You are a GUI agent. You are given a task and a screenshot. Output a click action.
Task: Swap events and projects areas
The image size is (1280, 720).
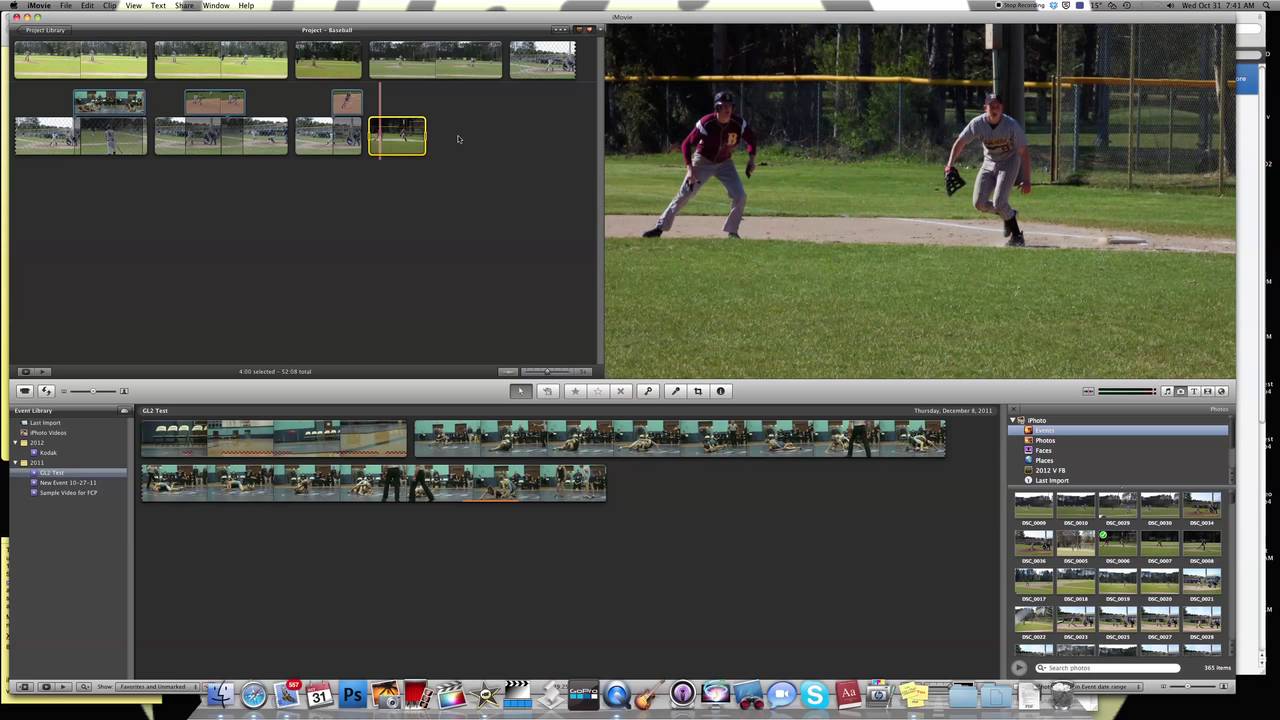[46, 391]
